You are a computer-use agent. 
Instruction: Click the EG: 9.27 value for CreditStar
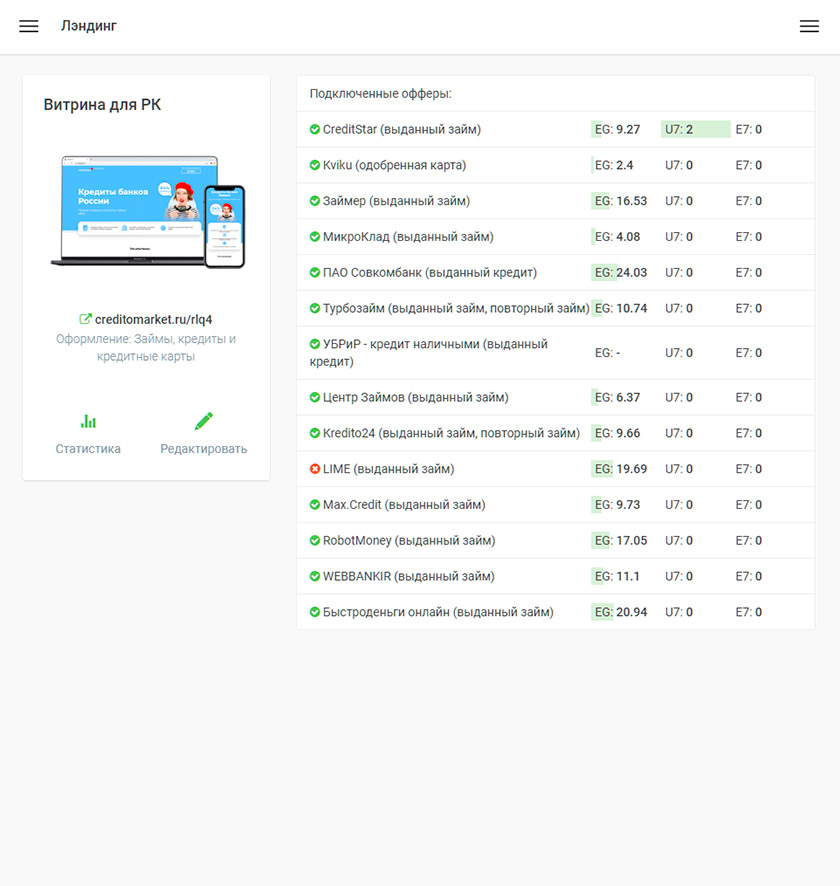pyautogui.click(x=617, y=129)
